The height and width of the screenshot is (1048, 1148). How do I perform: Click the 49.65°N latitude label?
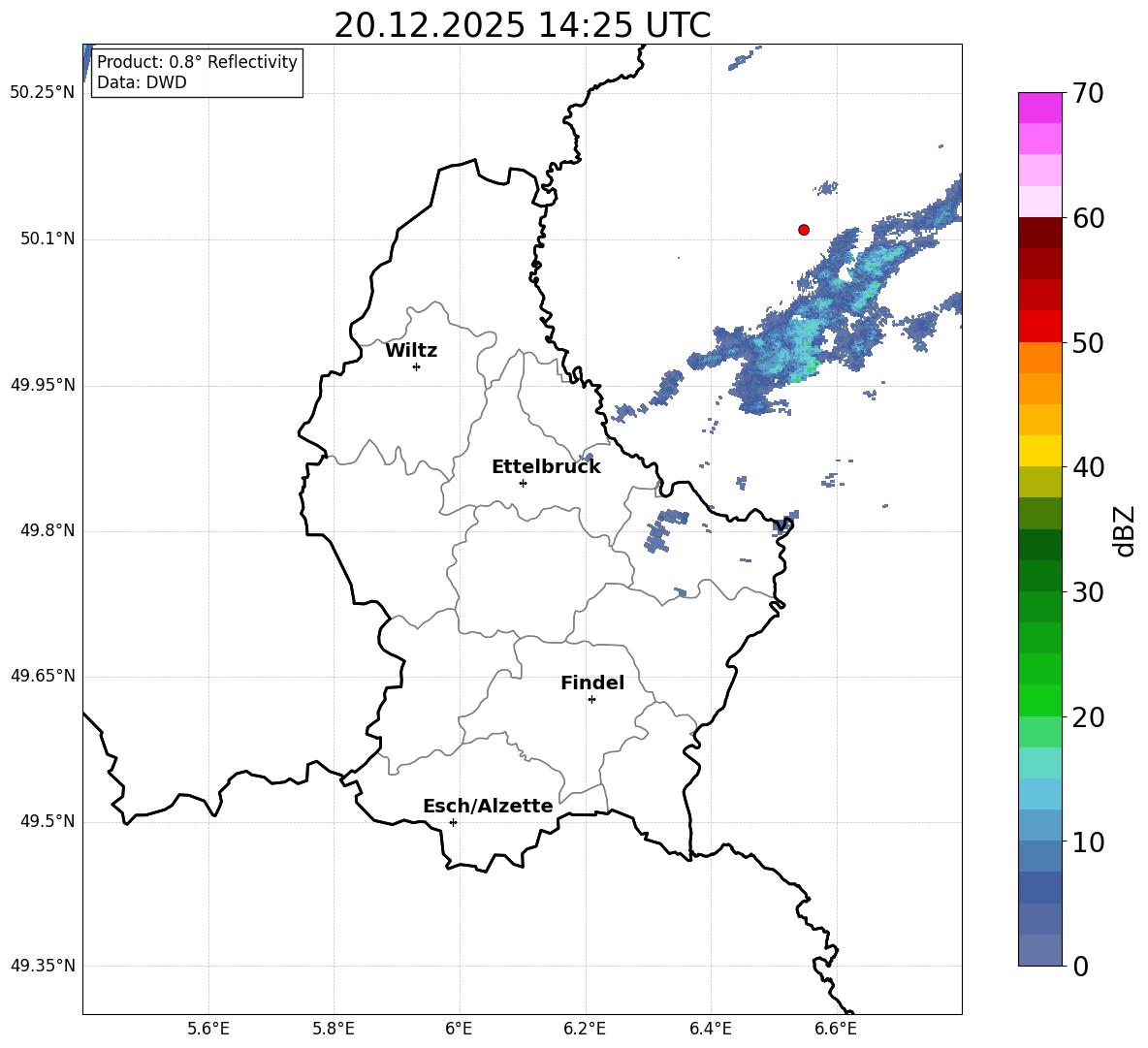[43, 676]
